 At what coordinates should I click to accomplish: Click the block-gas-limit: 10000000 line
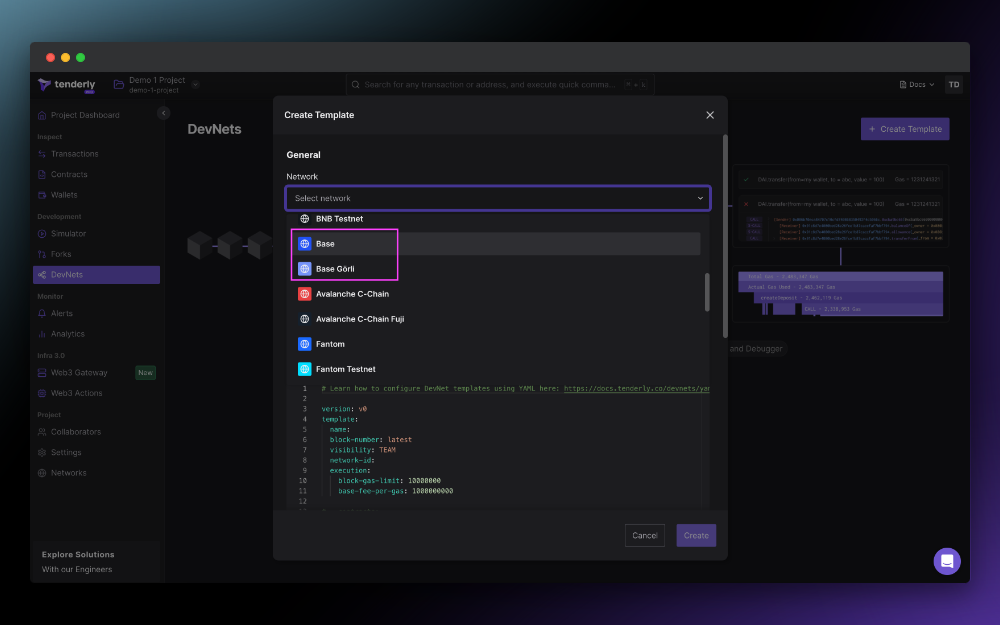(x=389, y=480)
